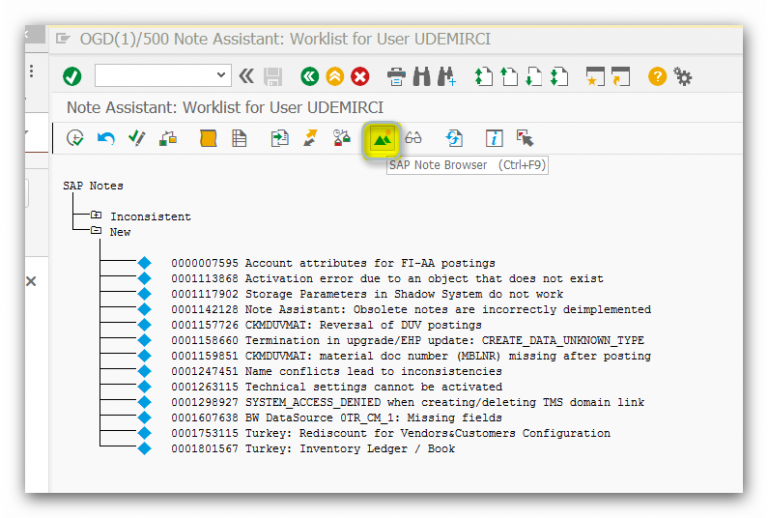Click the red Cancel icon

click(x=360, y=77)
